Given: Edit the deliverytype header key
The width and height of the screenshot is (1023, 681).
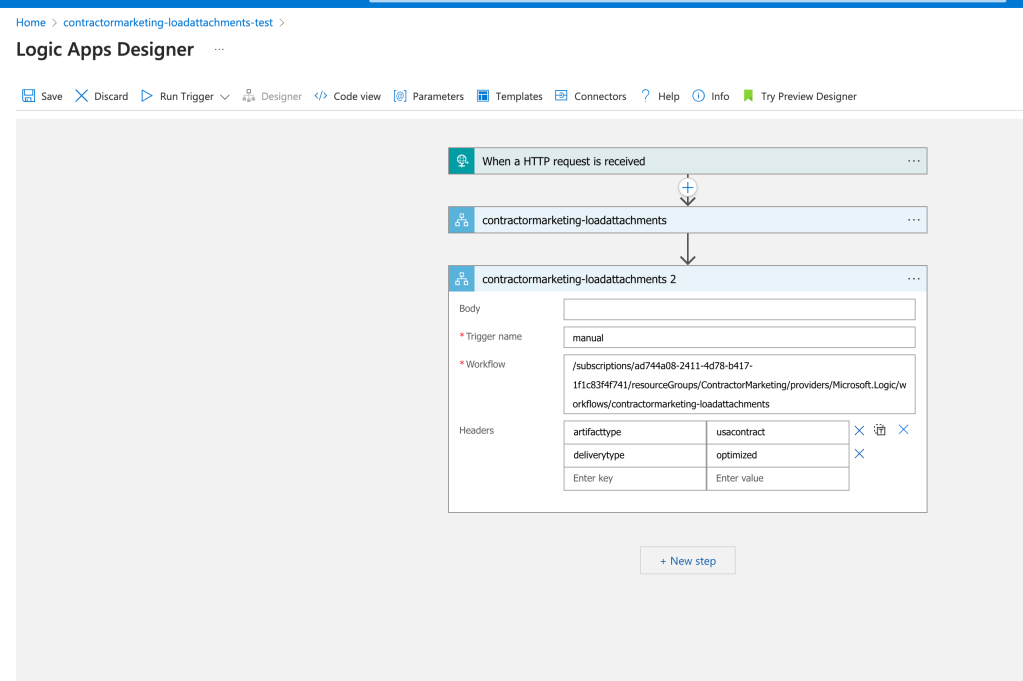Looking at the screenshot, I should click(635, 455).
